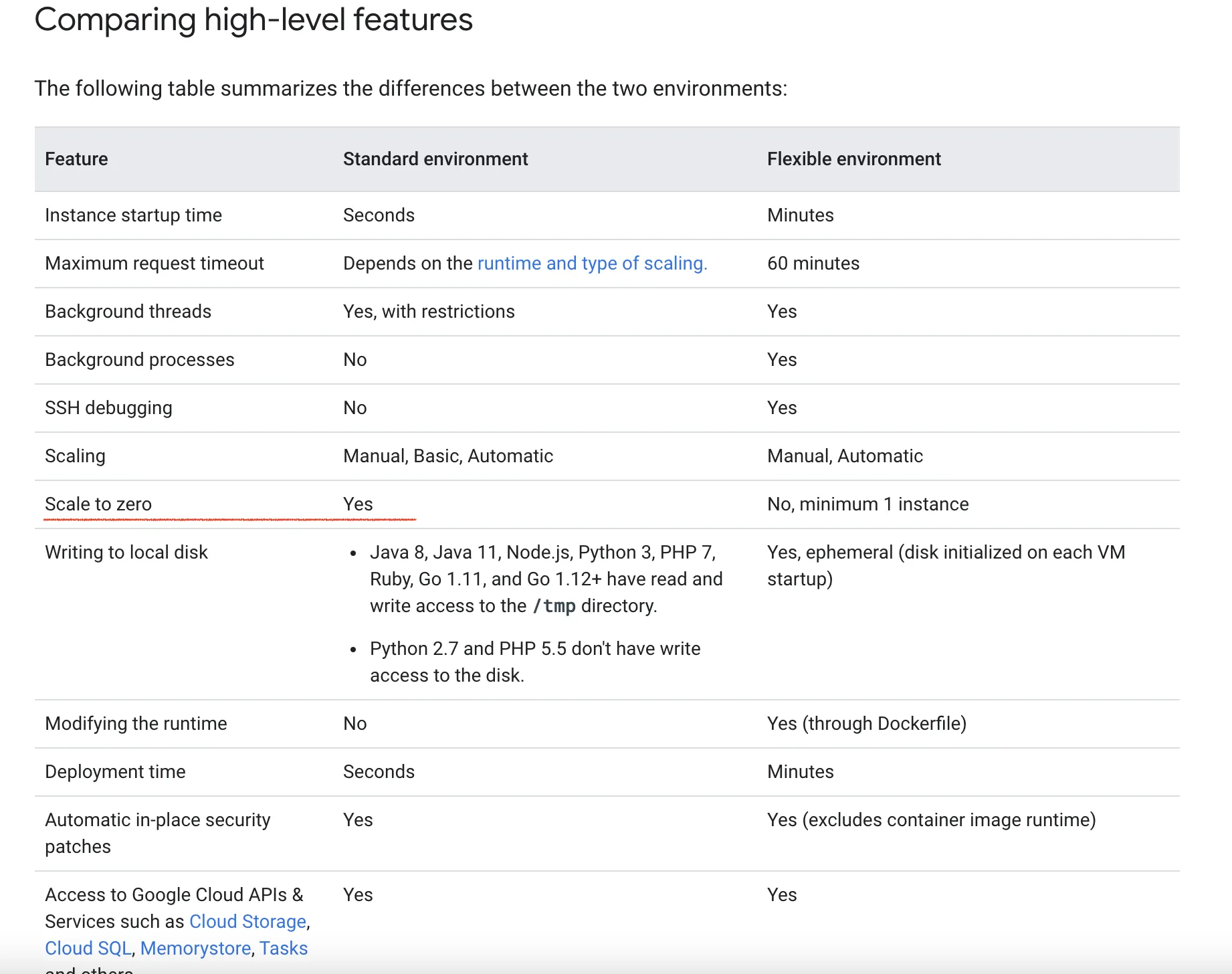Click the /tmp code text

(554, 606)
